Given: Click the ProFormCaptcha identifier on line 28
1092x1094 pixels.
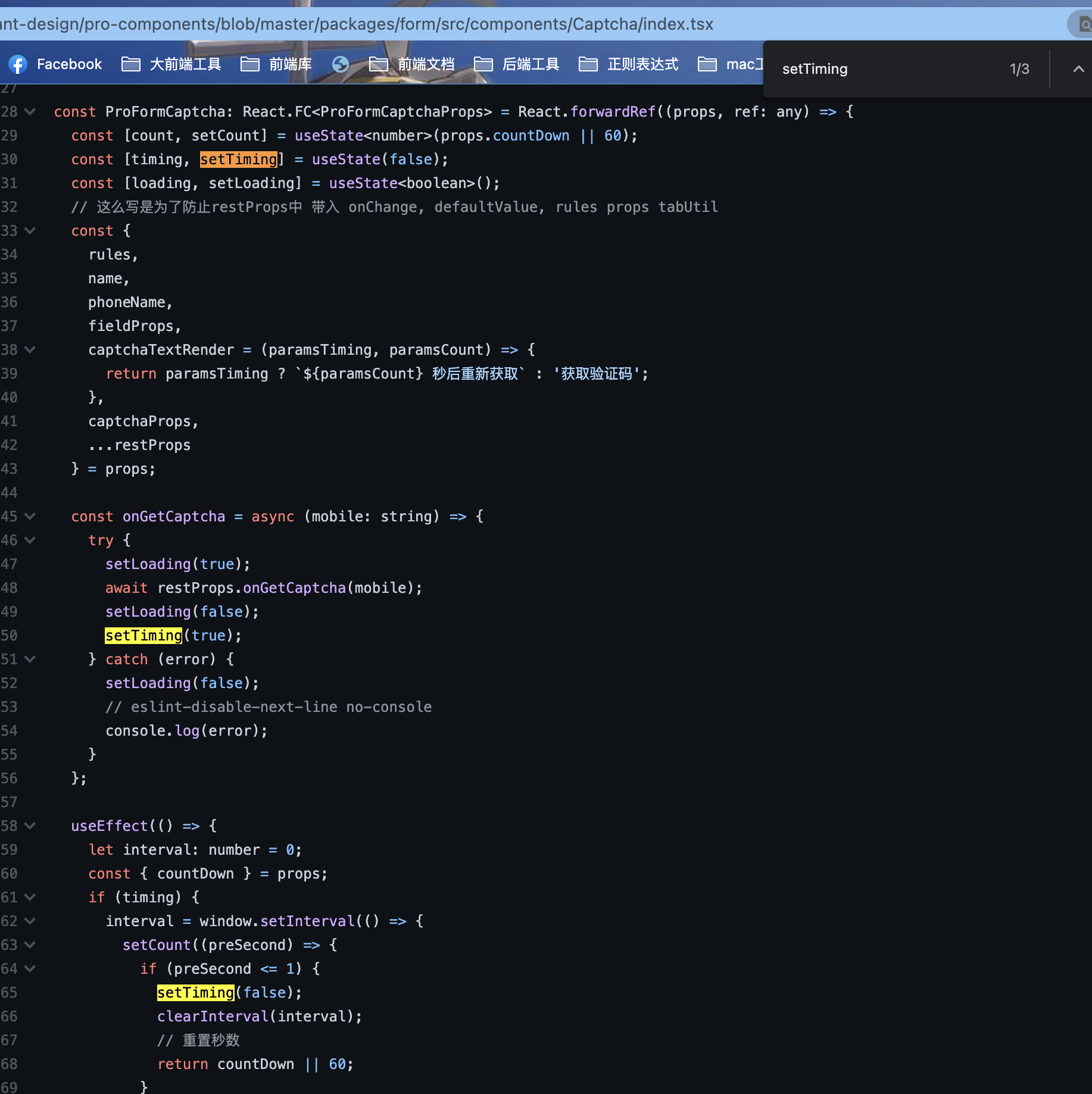Looking at the screenshot, I should (166, 112).
